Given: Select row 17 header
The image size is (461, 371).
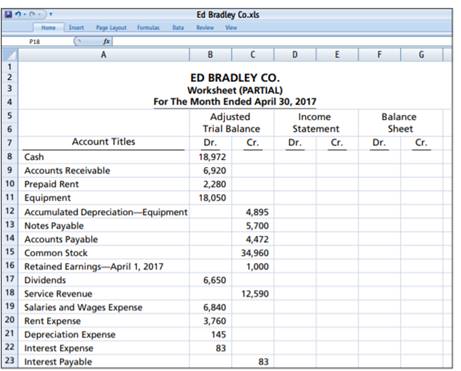Looking at the screenshot, I should click(x=10, y=279).
